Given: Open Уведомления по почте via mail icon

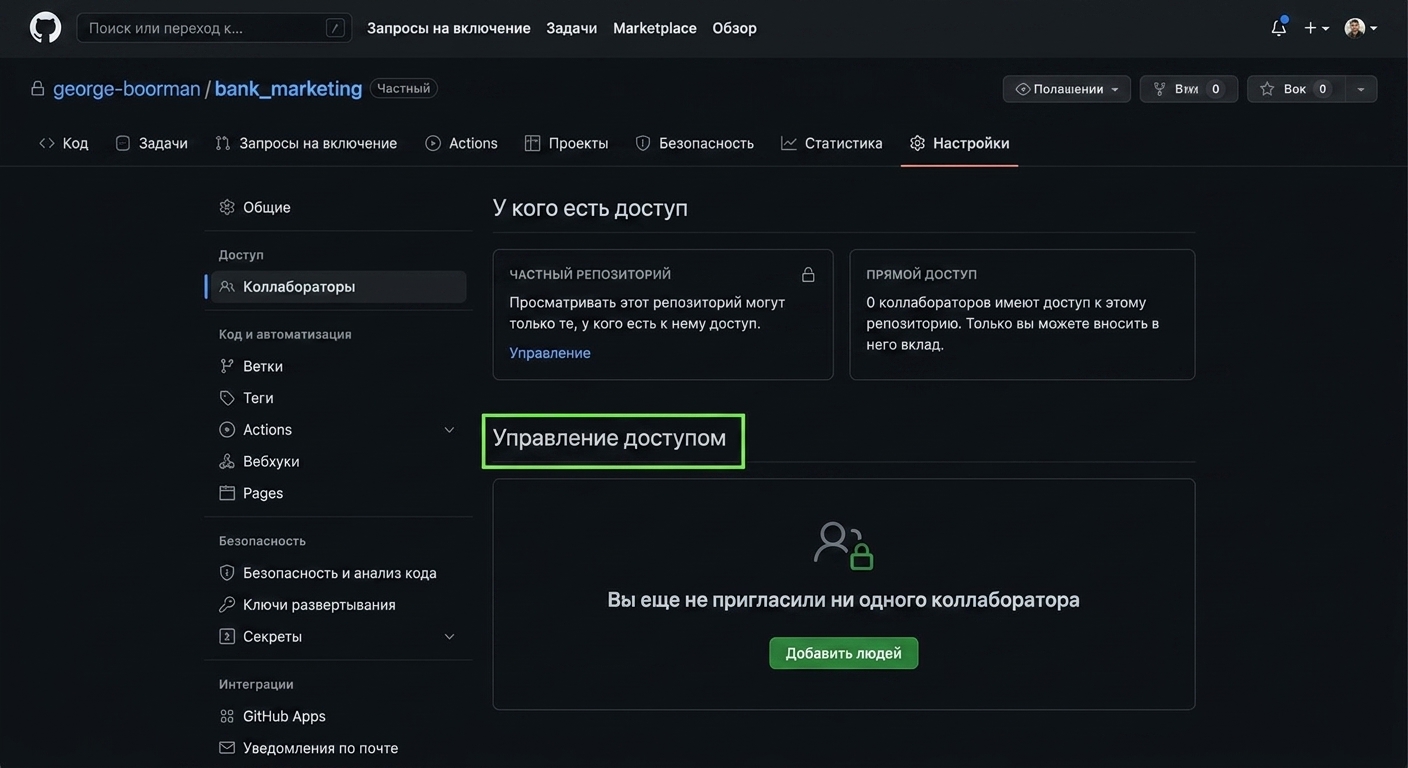Looking at the screenshot, I should (x=227, y=748).
